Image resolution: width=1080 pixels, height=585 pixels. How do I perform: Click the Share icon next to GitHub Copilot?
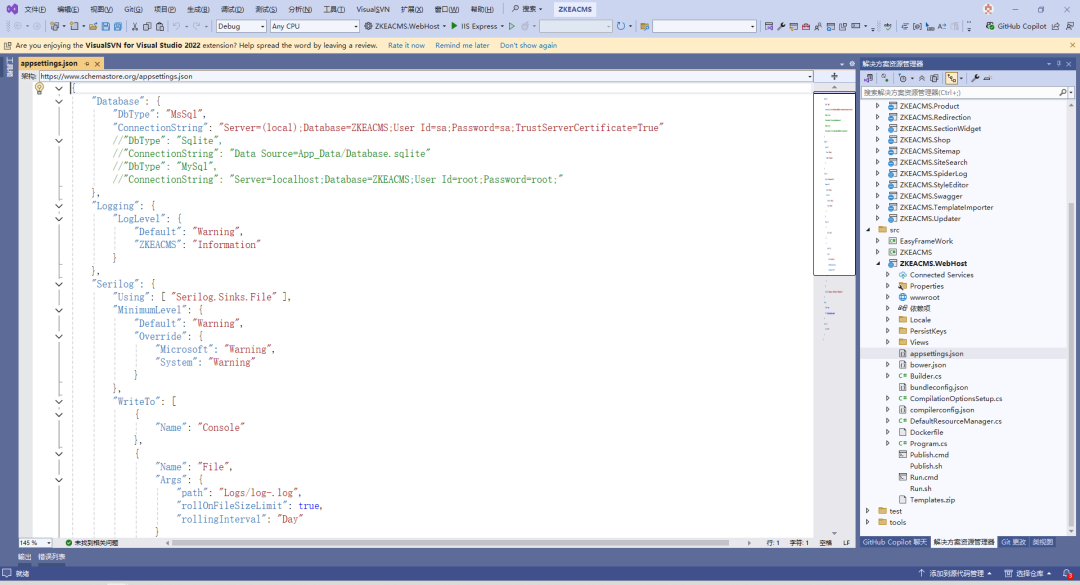pos(1056,26)
